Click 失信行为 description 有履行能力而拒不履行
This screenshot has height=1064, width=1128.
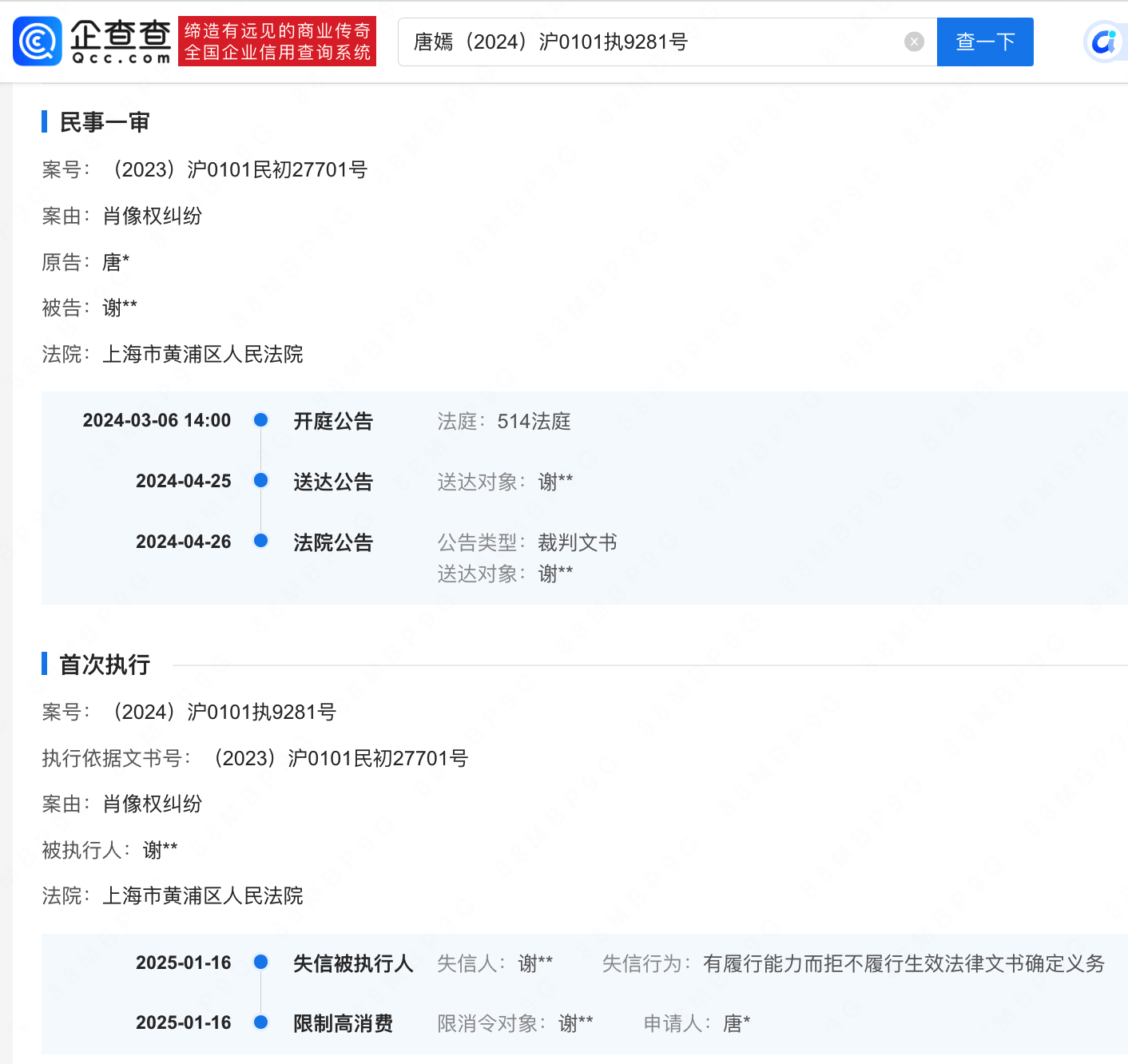click(904, 963)
